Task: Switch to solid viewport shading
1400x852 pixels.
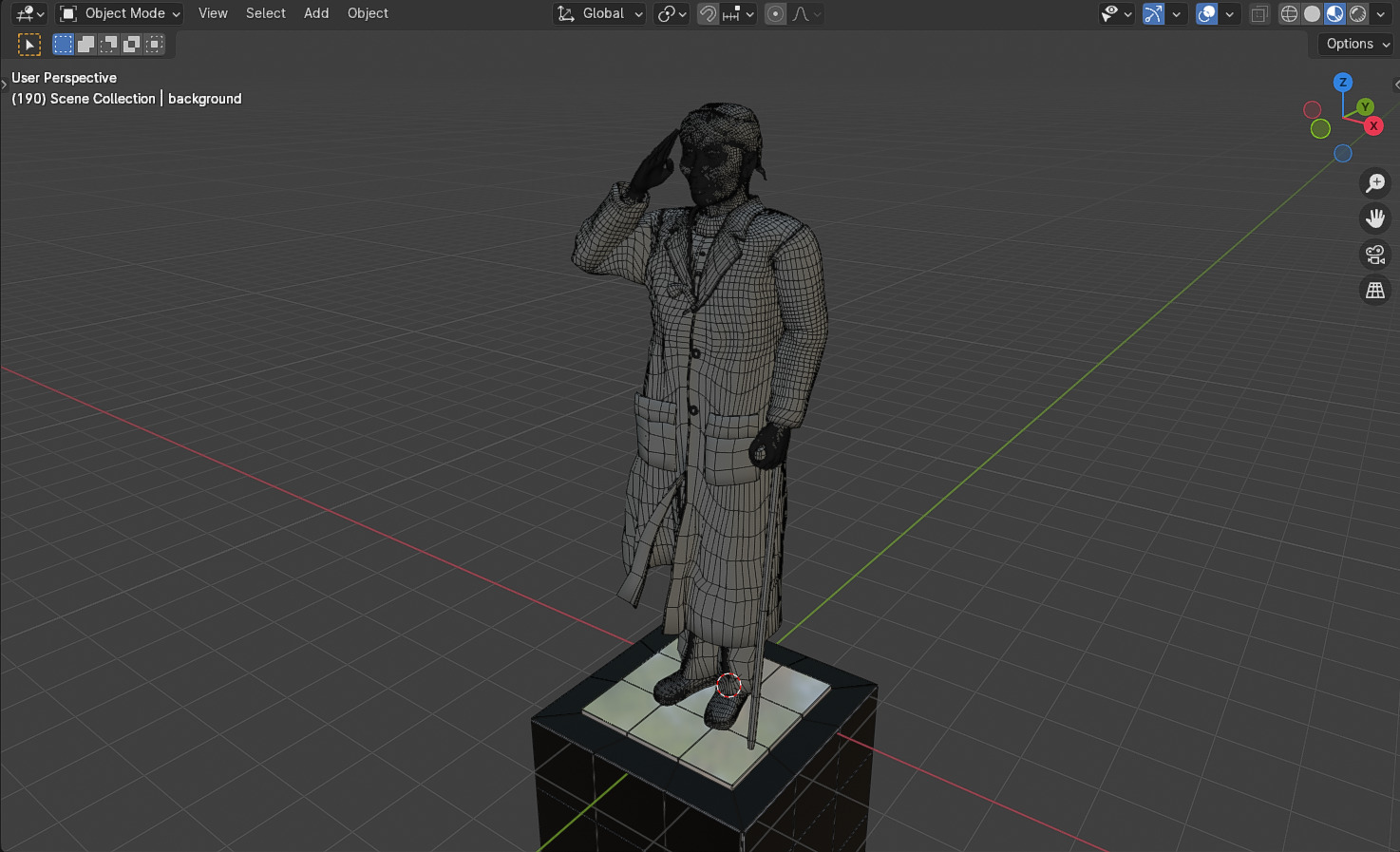Action: (x=1312, y=13)
